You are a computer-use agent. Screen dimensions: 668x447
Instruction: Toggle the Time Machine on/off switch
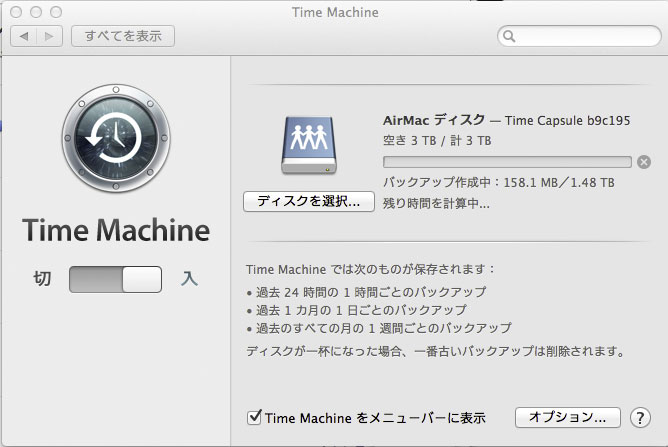point(115,280)
